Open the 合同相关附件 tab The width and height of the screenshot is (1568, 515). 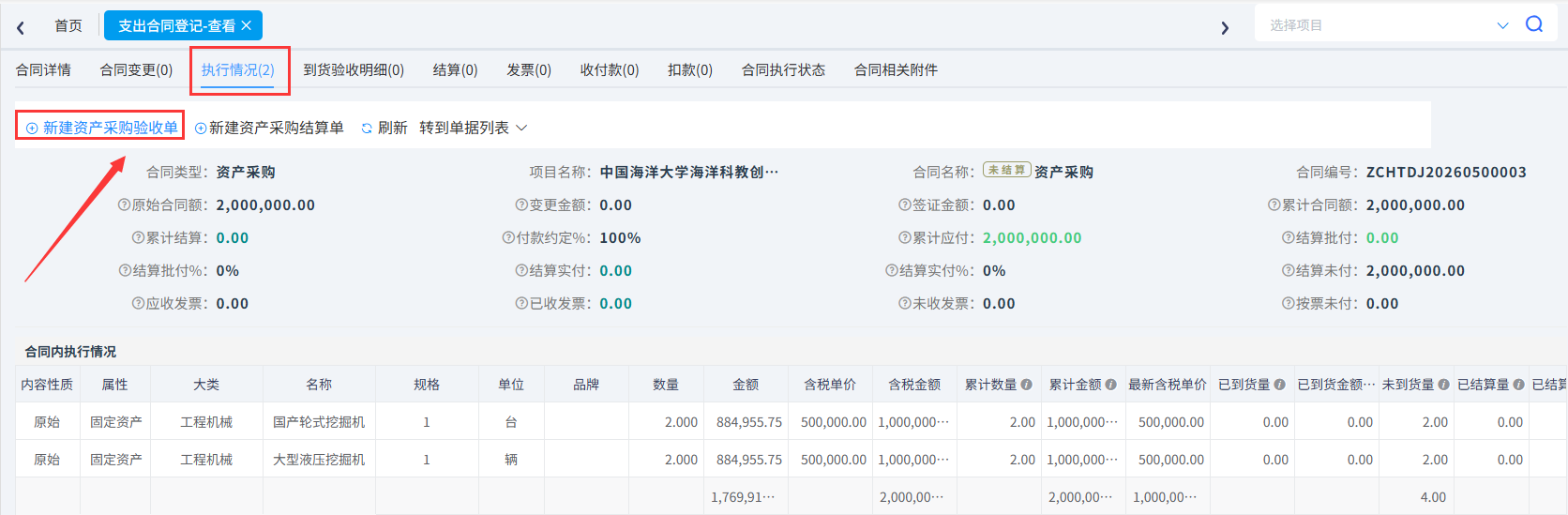coord(897,69)
